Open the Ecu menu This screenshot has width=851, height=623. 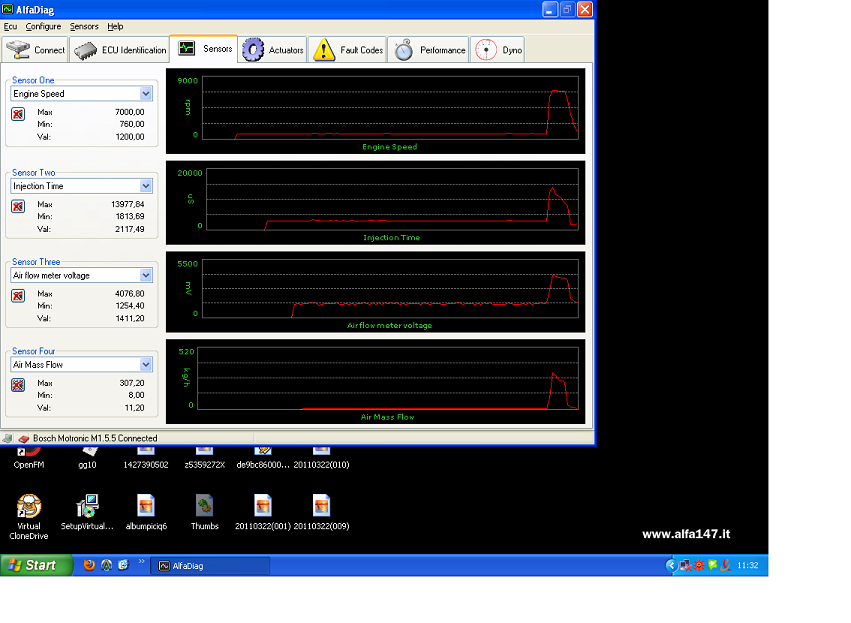(10, 27)
